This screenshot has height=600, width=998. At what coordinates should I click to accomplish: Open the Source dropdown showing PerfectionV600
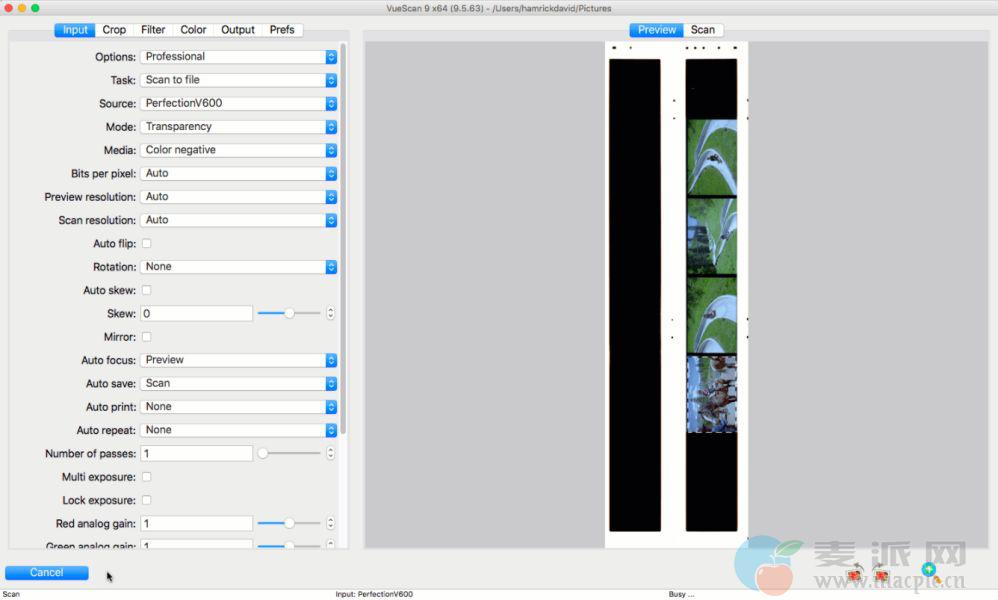(238, 103)
